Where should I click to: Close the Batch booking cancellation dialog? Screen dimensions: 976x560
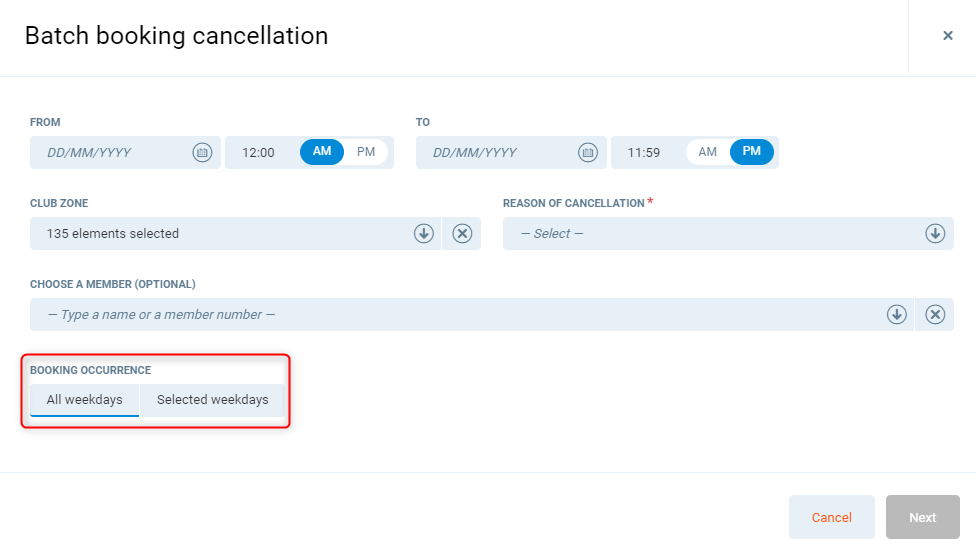(x=947, y=36)
